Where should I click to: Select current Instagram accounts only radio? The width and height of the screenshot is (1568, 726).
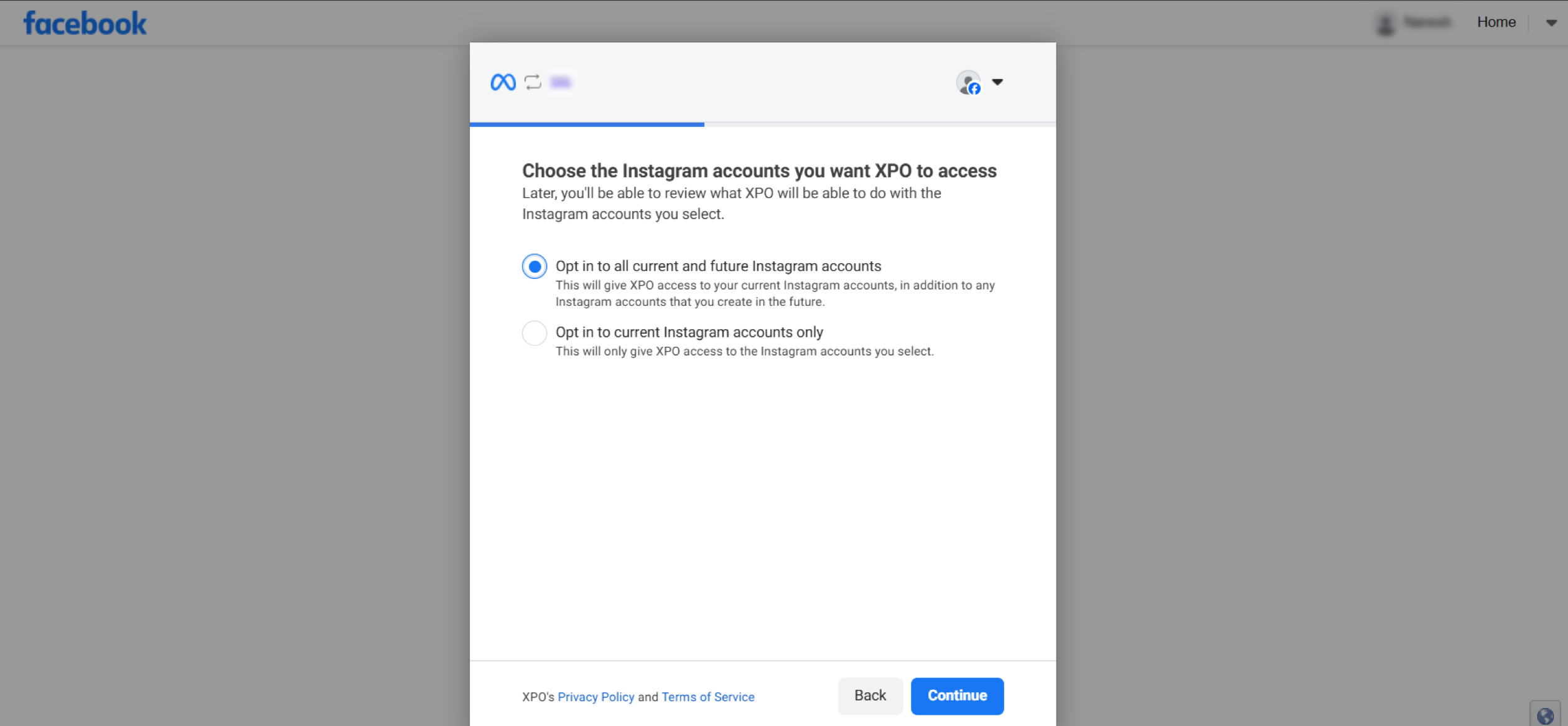tap(534, 333)
